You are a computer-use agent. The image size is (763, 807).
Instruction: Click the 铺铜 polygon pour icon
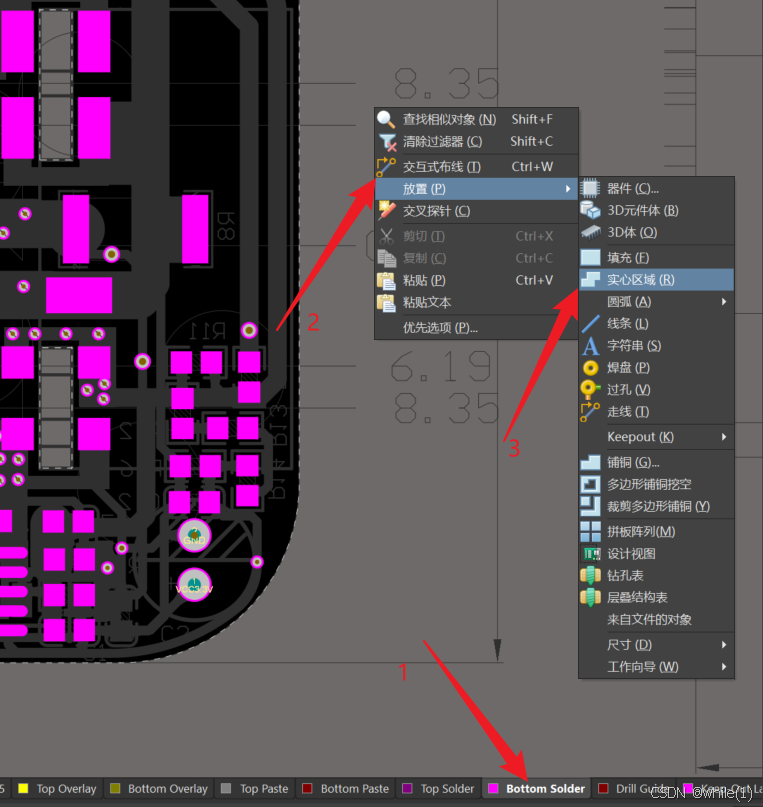(591, 462)
